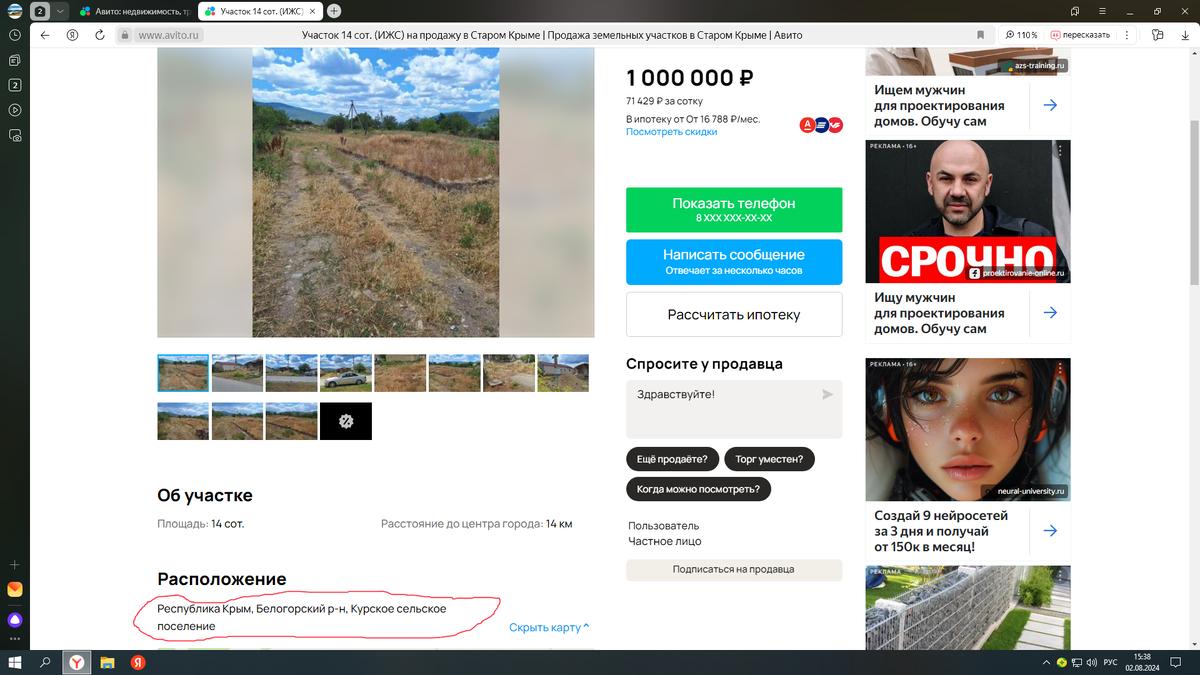Close the Участок 14 сот. tab
1200x675 pixels.
click(x=313, y=11)
